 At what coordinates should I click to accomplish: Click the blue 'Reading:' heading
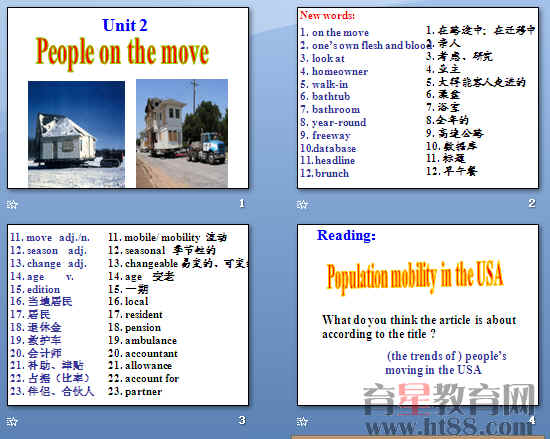(346, 235)
